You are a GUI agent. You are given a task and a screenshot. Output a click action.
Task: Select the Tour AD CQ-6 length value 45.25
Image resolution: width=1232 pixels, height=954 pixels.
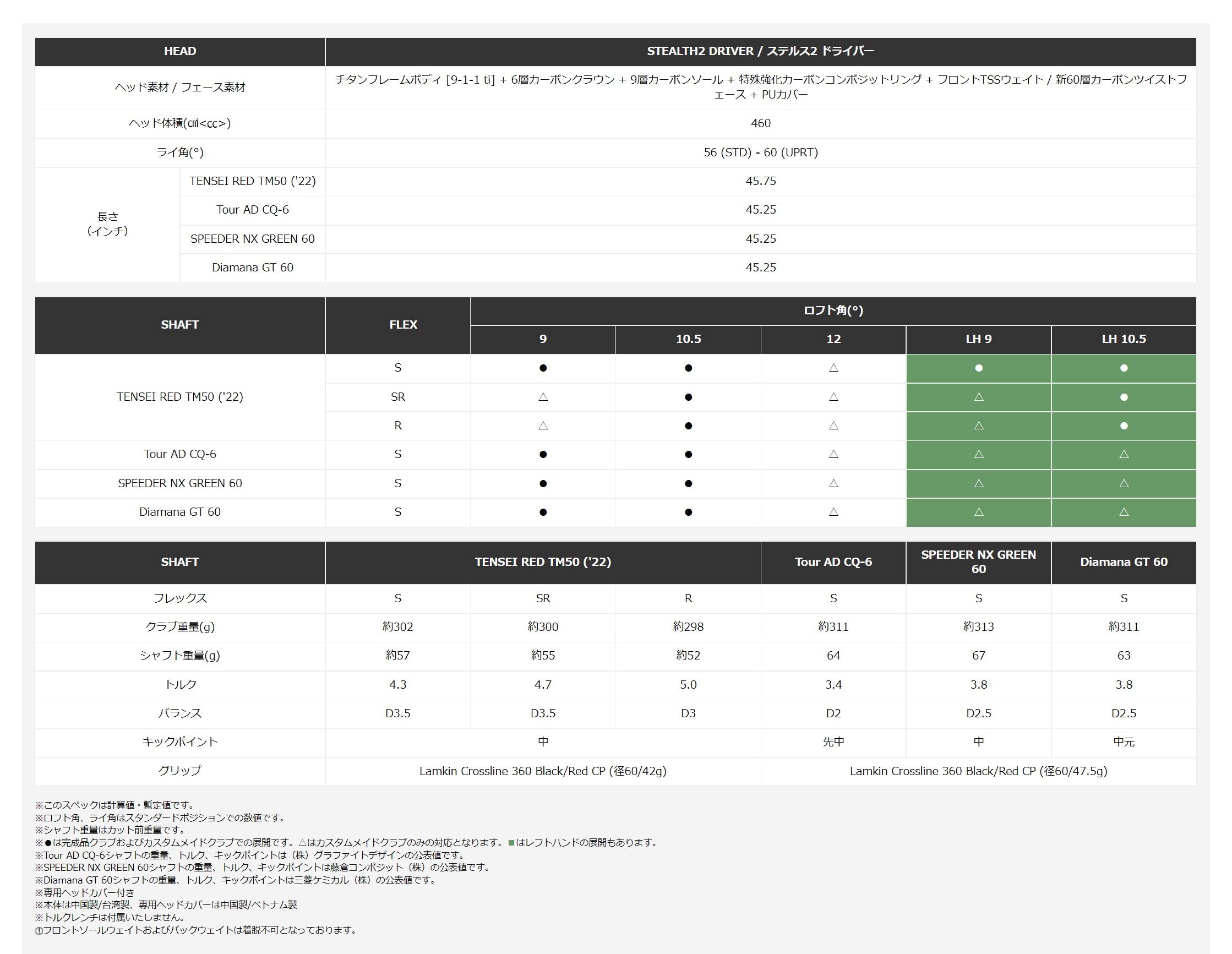(x=760, y=210)
